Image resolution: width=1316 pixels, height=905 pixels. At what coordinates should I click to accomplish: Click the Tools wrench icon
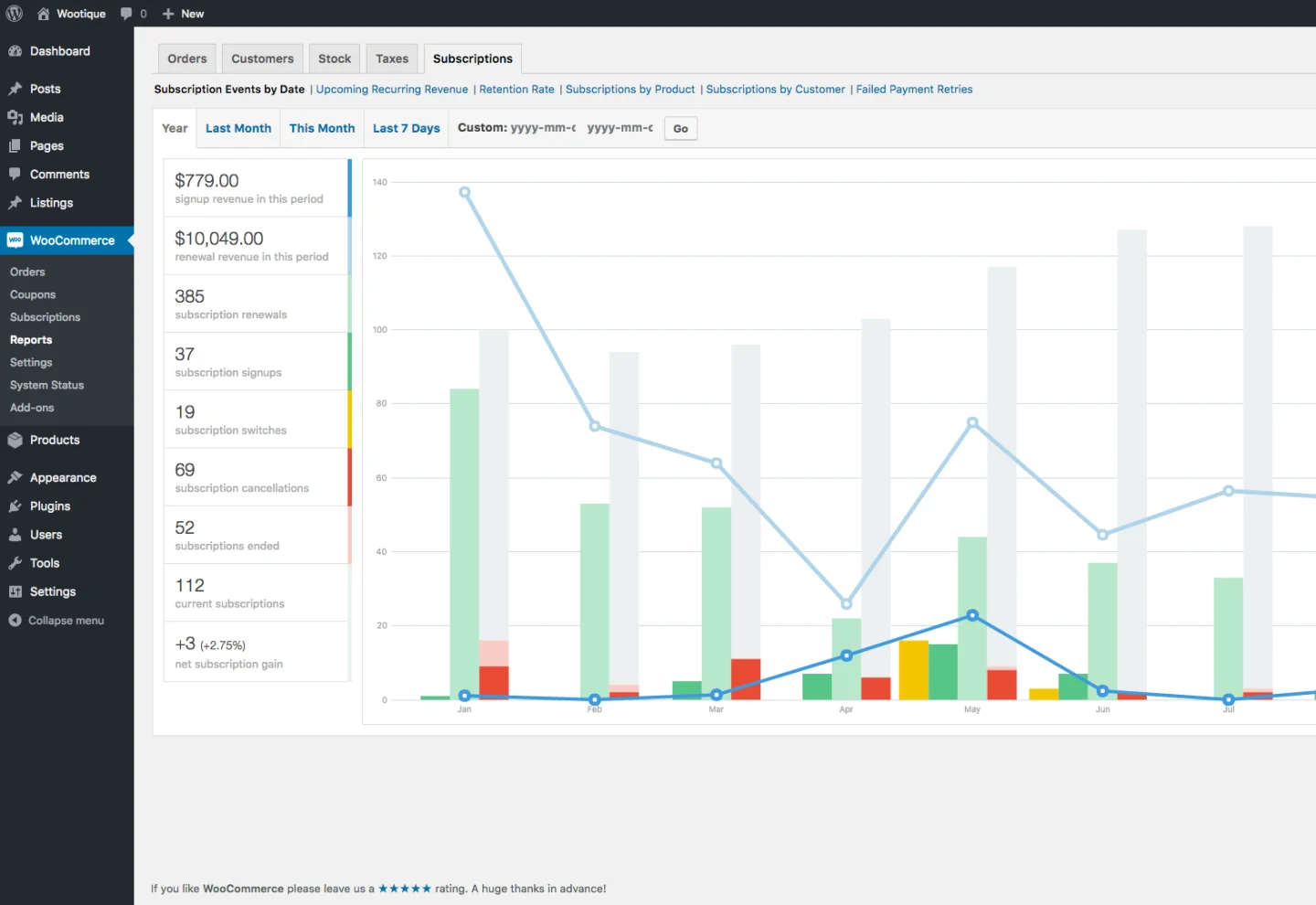15,563
